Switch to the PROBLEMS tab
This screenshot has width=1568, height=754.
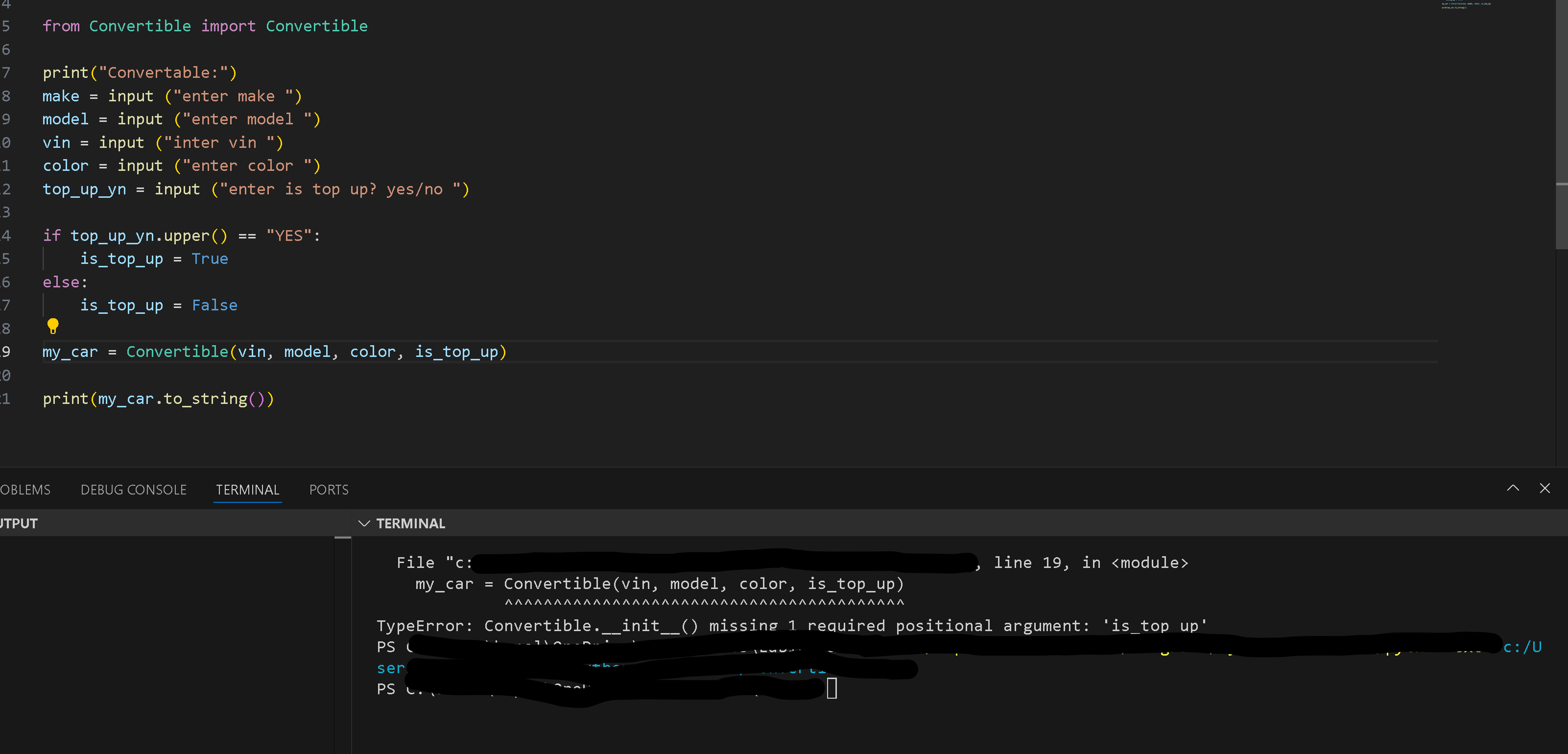[25, 489]
